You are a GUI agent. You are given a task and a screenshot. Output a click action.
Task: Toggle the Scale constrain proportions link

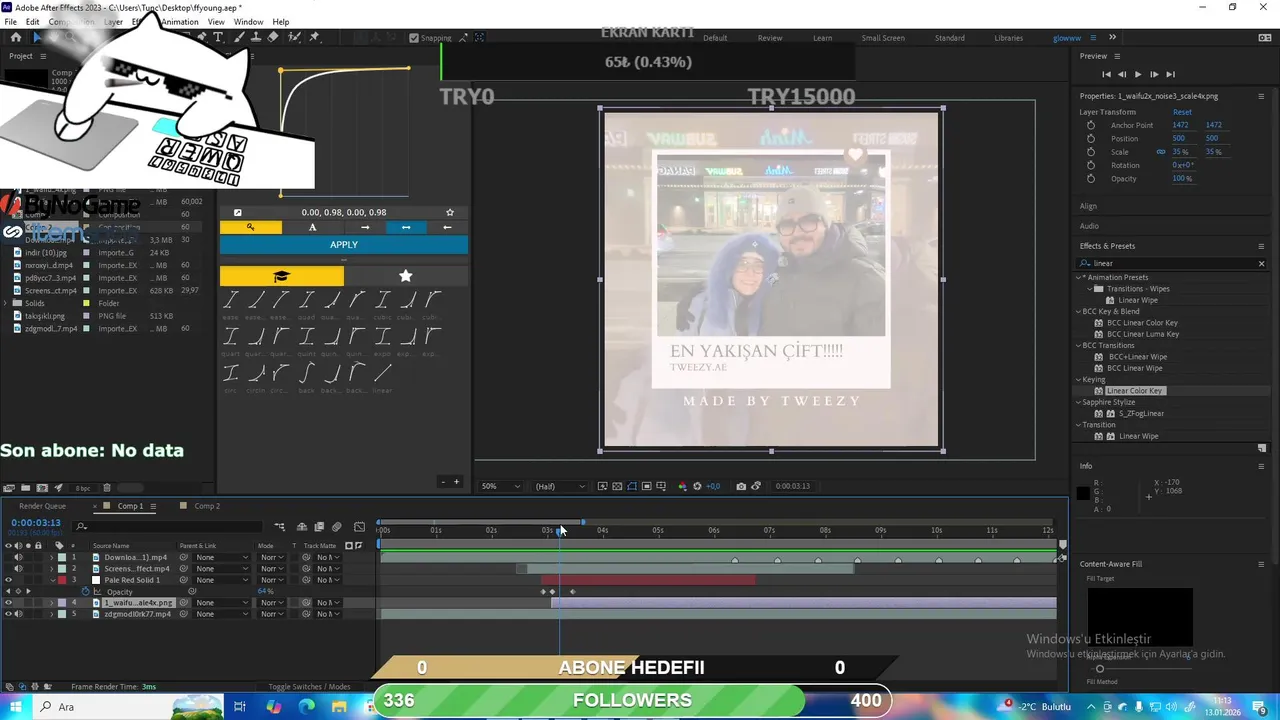(x=1161, y=152)
